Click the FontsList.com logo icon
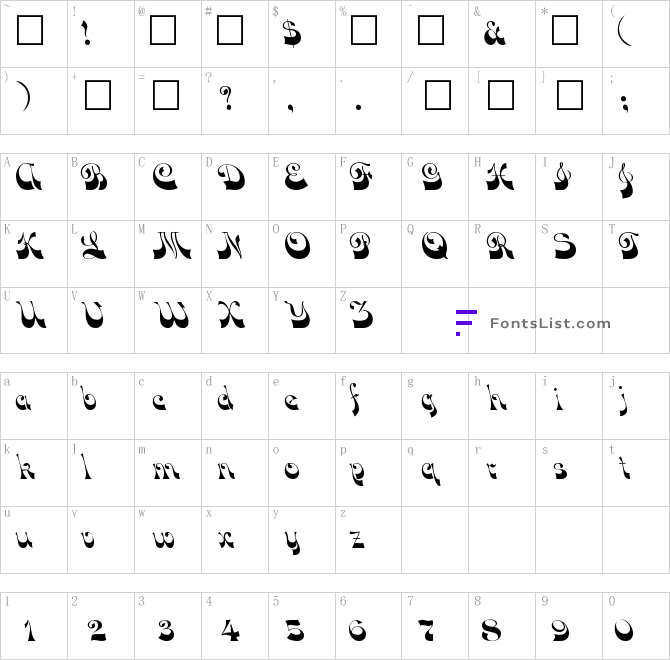The image size is (670, 660). point(465,322)
